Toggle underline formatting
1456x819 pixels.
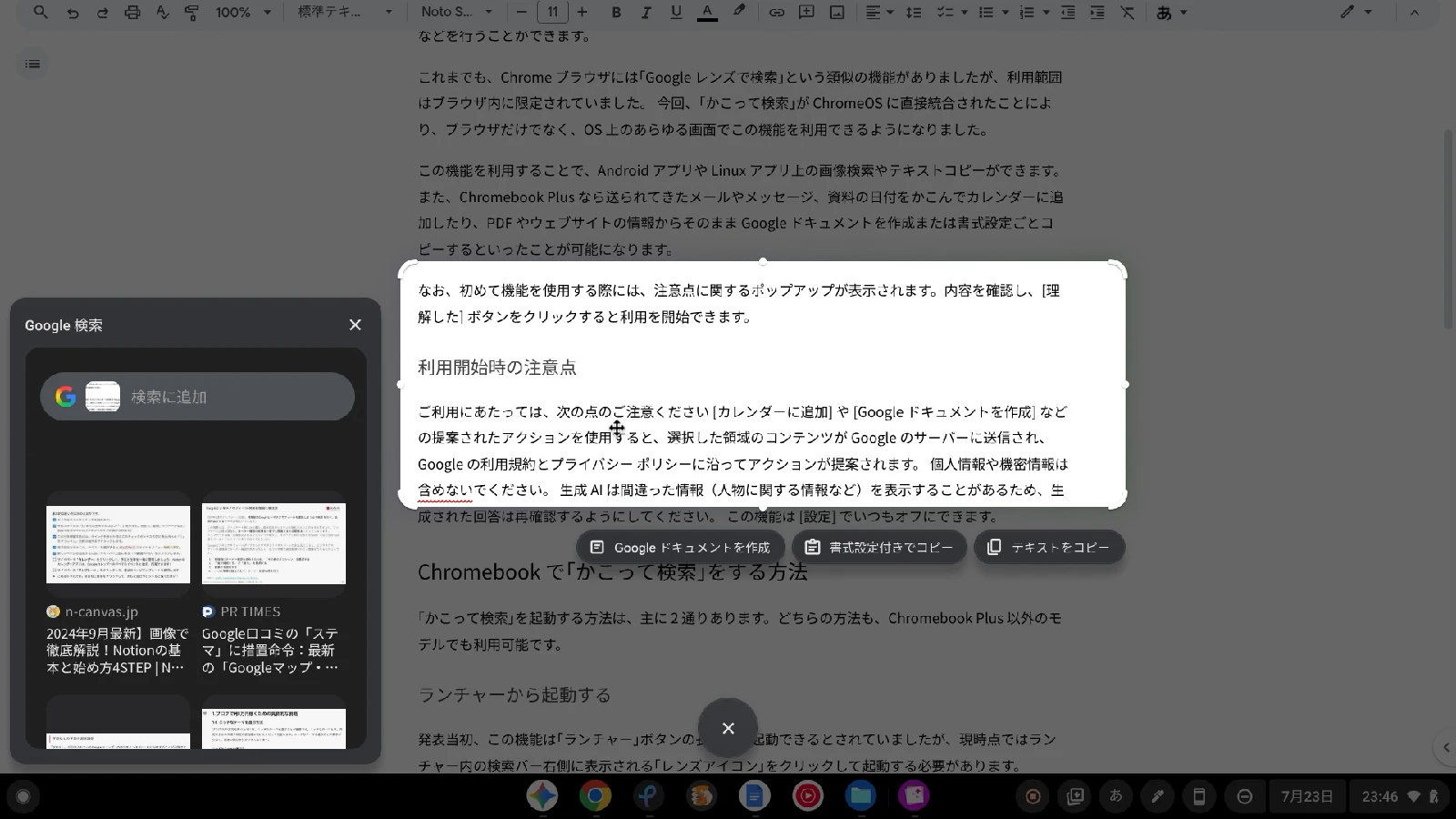[x=676, y=12]
